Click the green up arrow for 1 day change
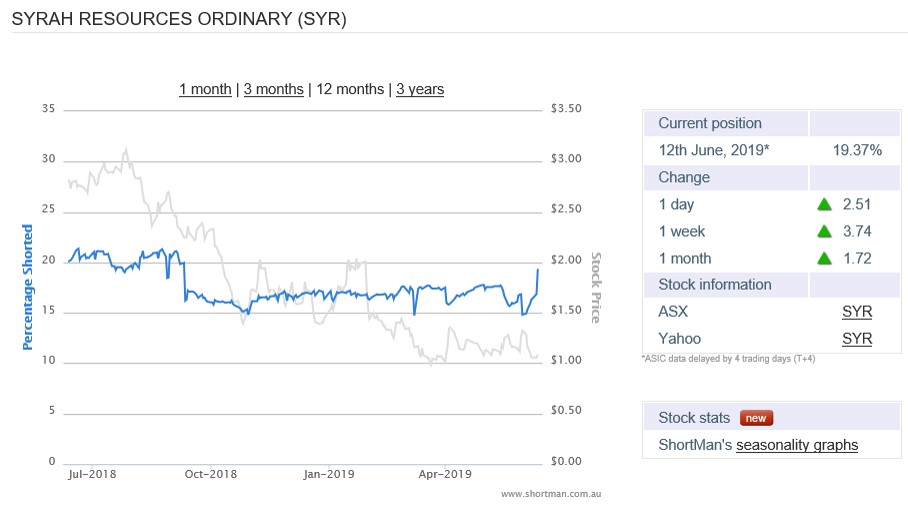This screenshot has height=510, width=908. 824,205
